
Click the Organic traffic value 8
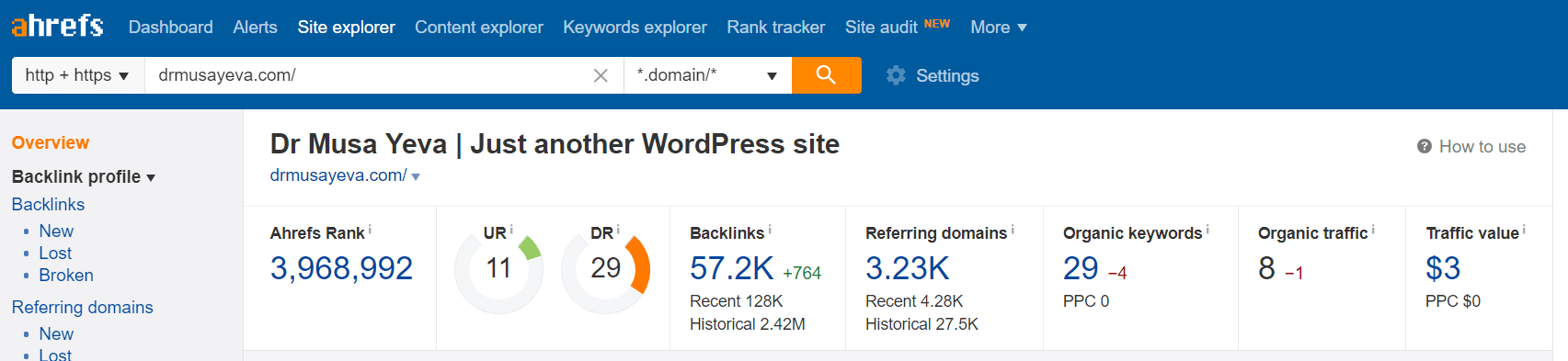(x=1266, y=268)
